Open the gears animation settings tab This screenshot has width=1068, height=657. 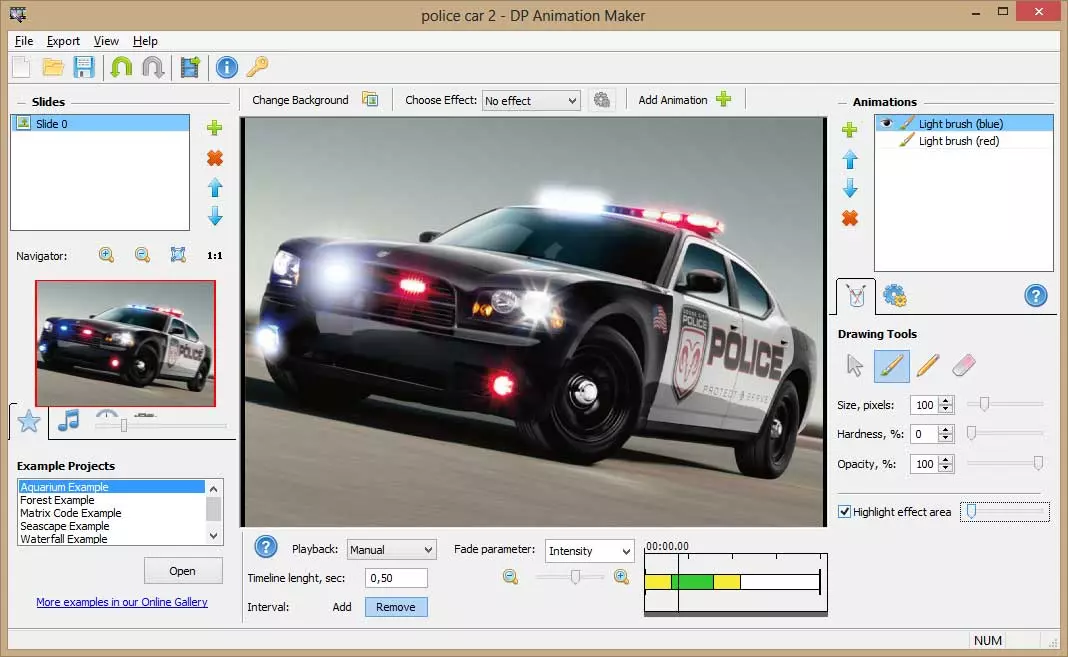tap(894, 295)
